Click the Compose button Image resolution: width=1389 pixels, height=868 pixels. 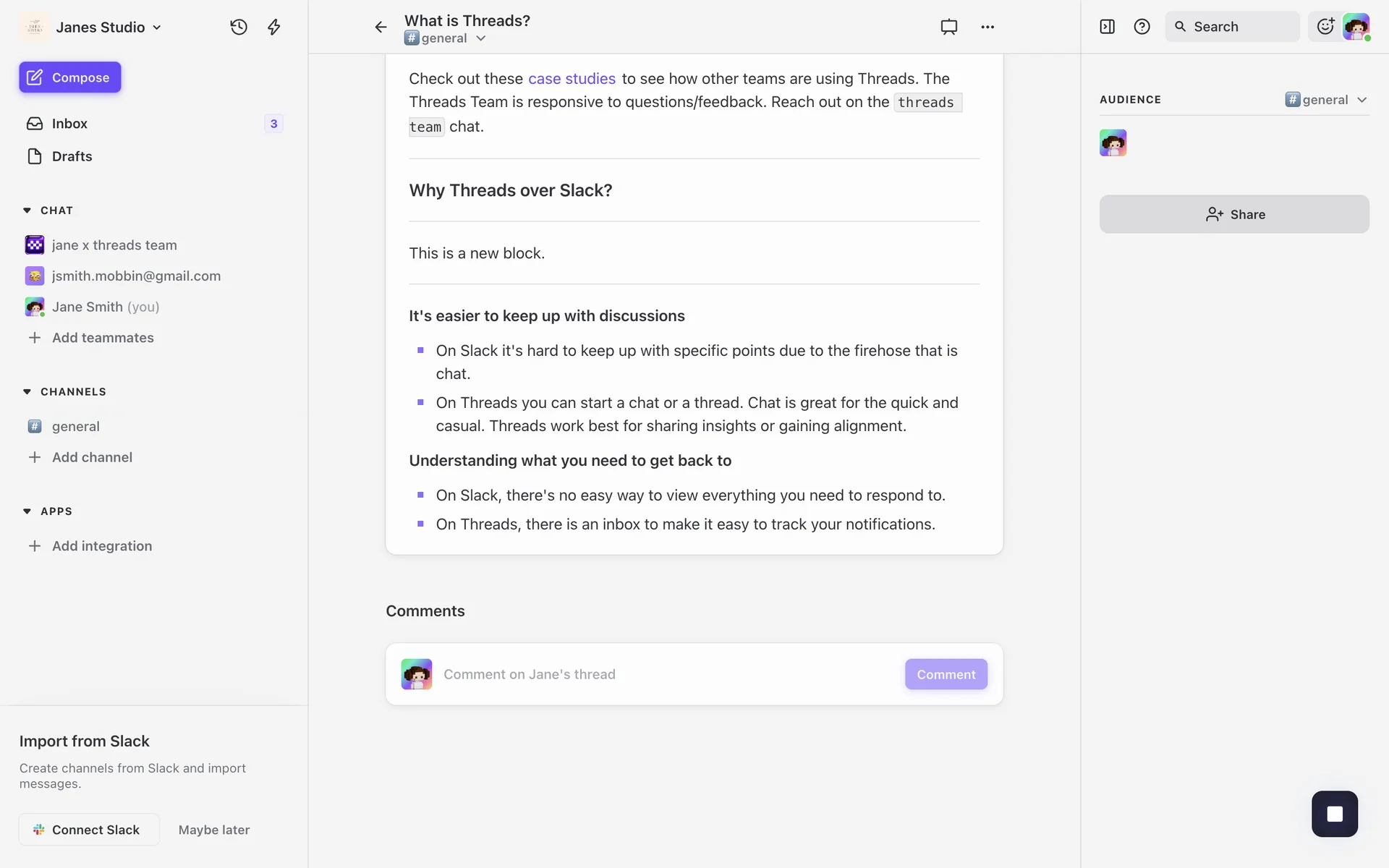70,77
